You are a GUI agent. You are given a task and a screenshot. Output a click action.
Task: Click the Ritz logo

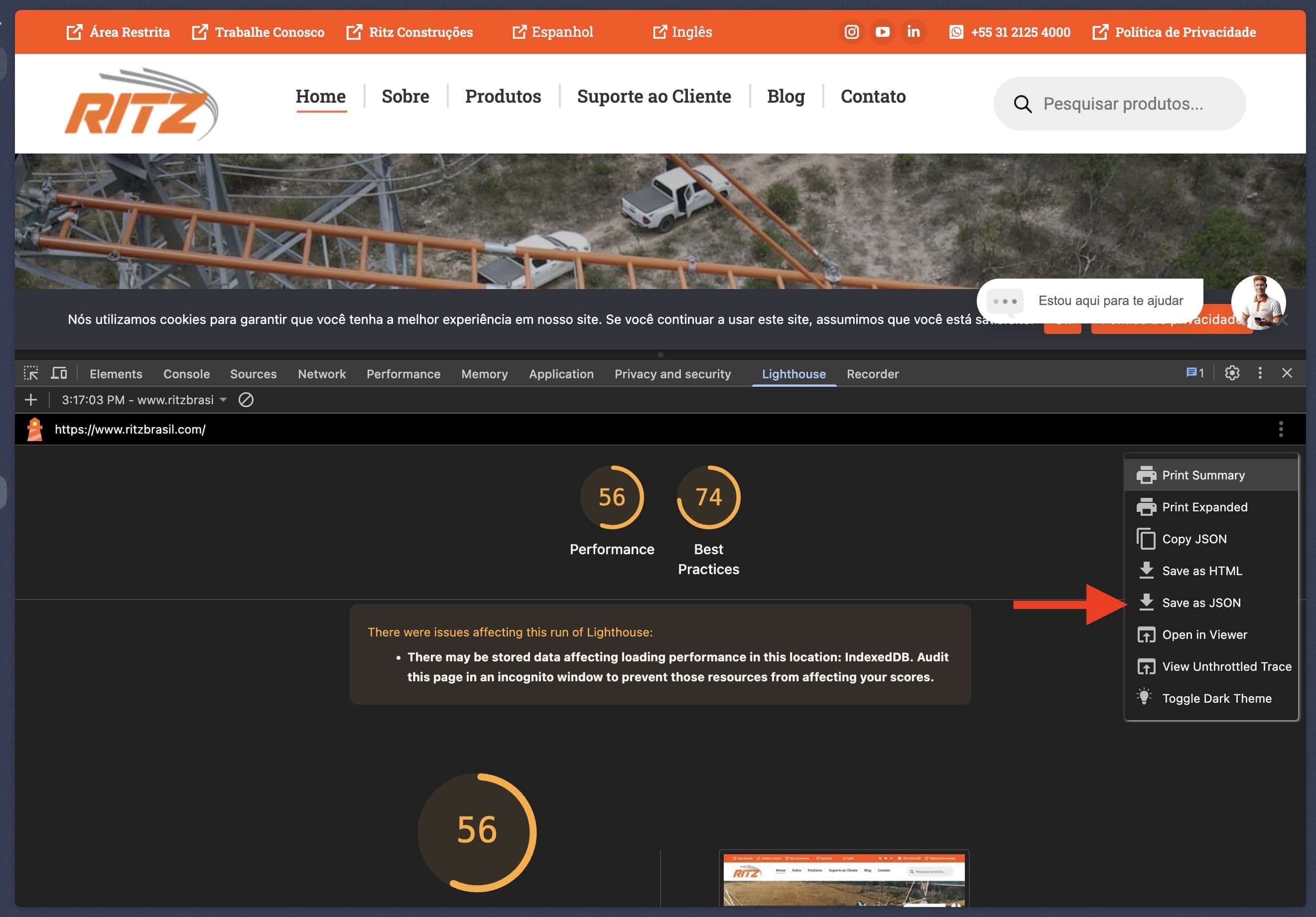pyautogui.click(x=141, y=104)
